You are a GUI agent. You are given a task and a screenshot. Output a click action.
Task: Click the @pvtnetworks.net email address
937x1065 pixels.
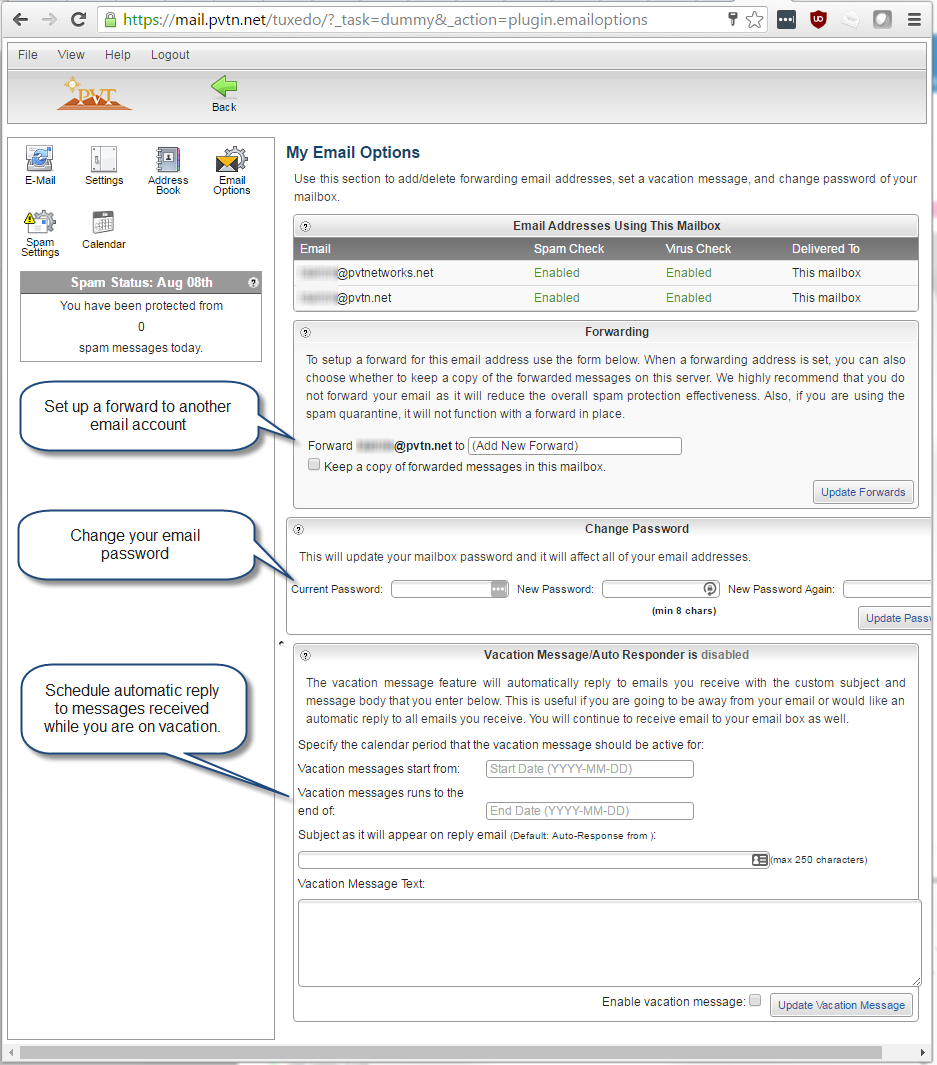point(367,273)
